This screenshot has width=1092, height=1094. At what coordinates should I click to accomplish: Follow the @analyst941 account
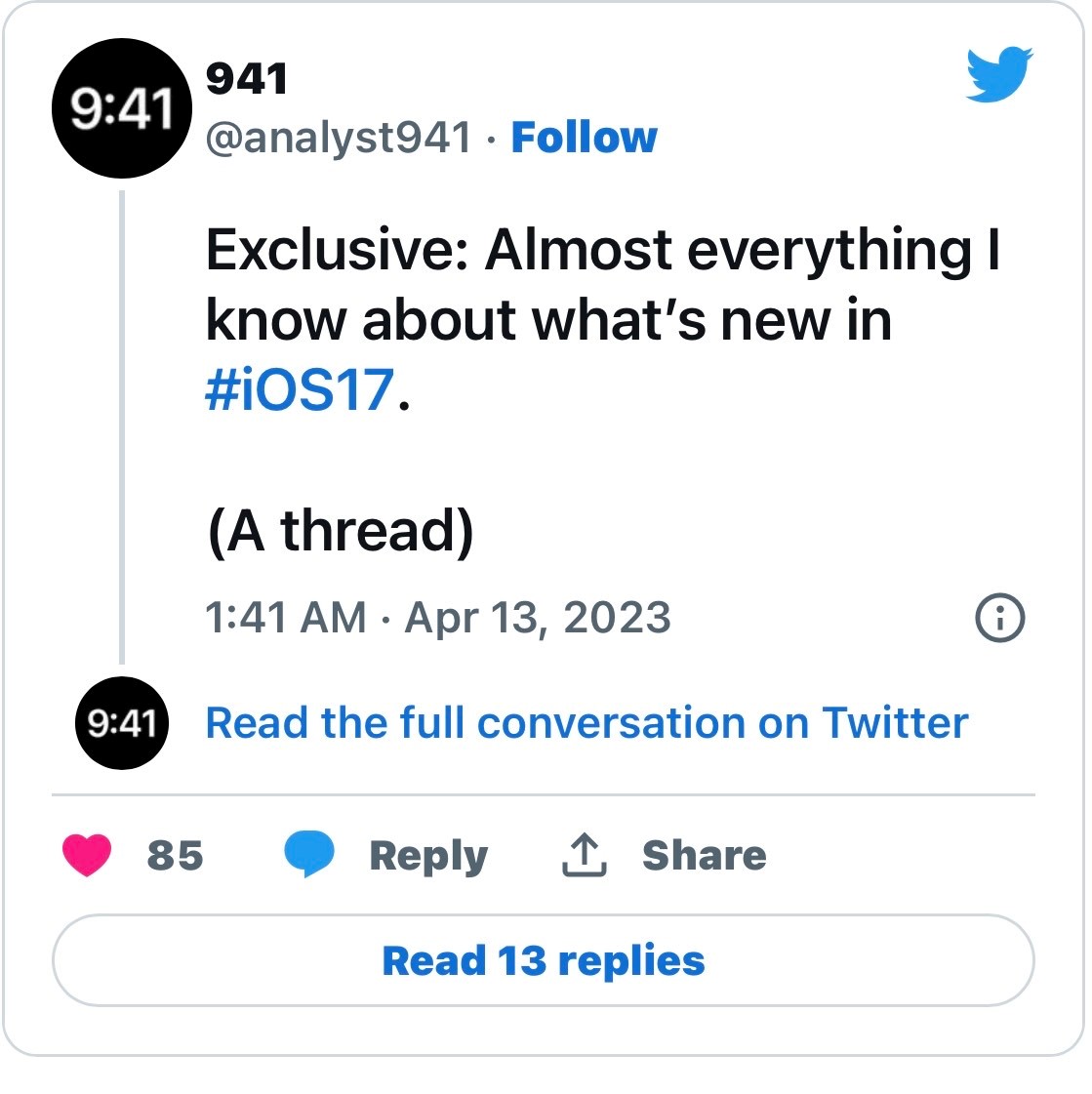point(584,138)
